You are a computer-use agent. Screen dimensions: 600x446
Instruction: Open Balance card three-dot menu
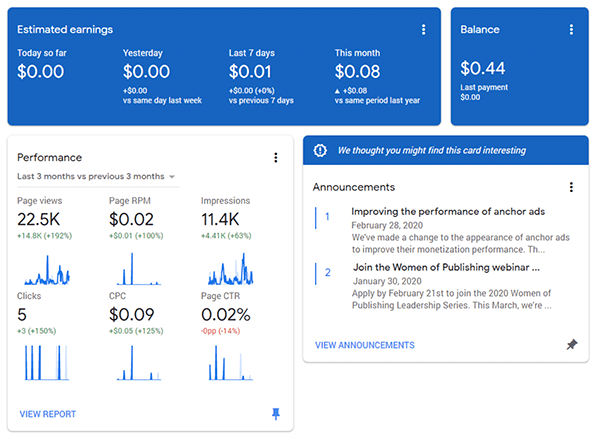[x=571, y=30]
